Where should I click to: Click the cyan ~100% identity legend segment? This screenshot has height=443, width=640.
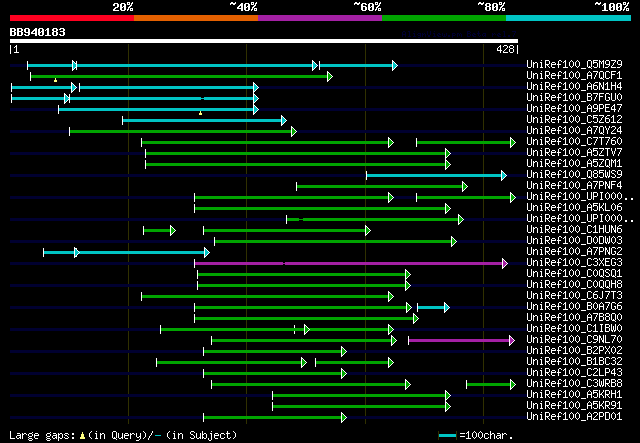click(x=569, y=18)
